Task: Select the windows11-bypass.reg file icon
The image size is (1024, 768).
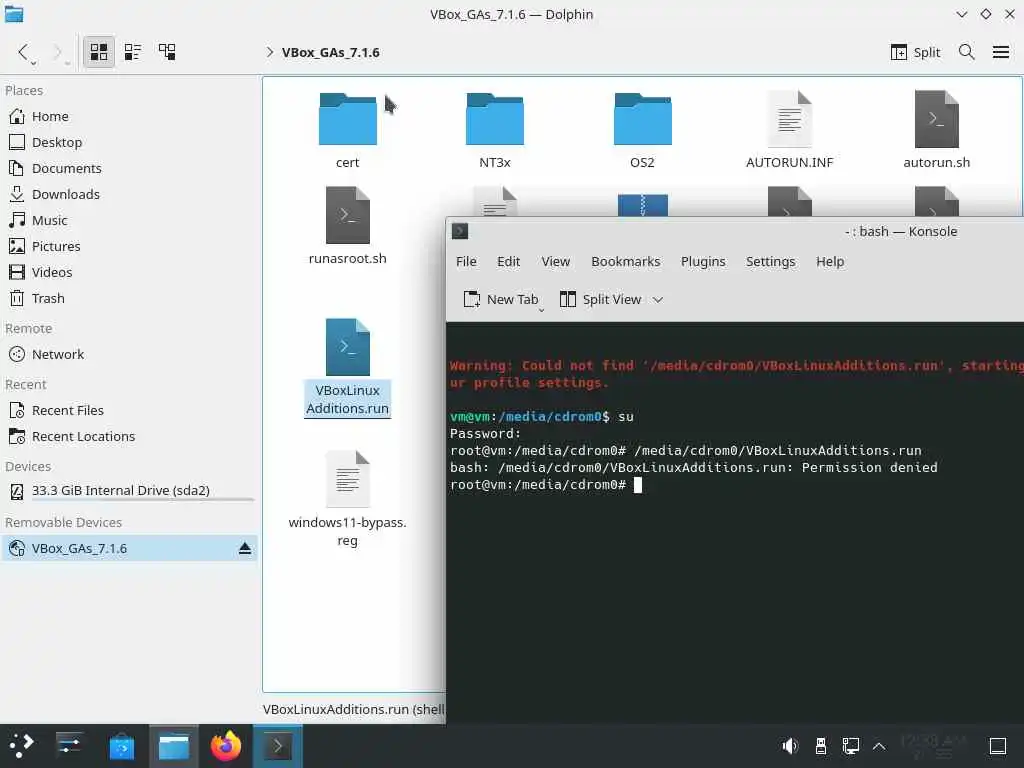Action: point(347,479)
